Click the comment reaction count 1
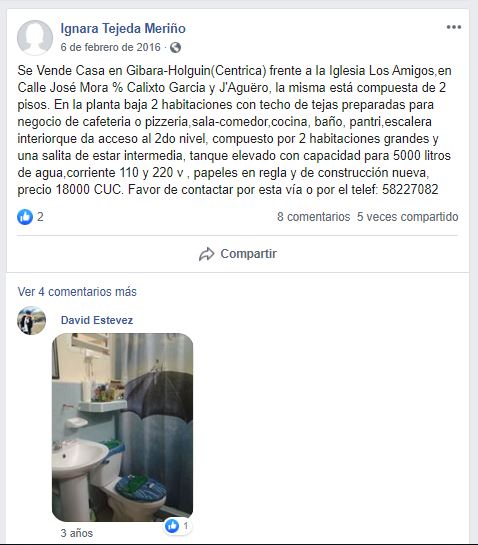The width and height of the screenshot is (478, 545). point(186,526)
